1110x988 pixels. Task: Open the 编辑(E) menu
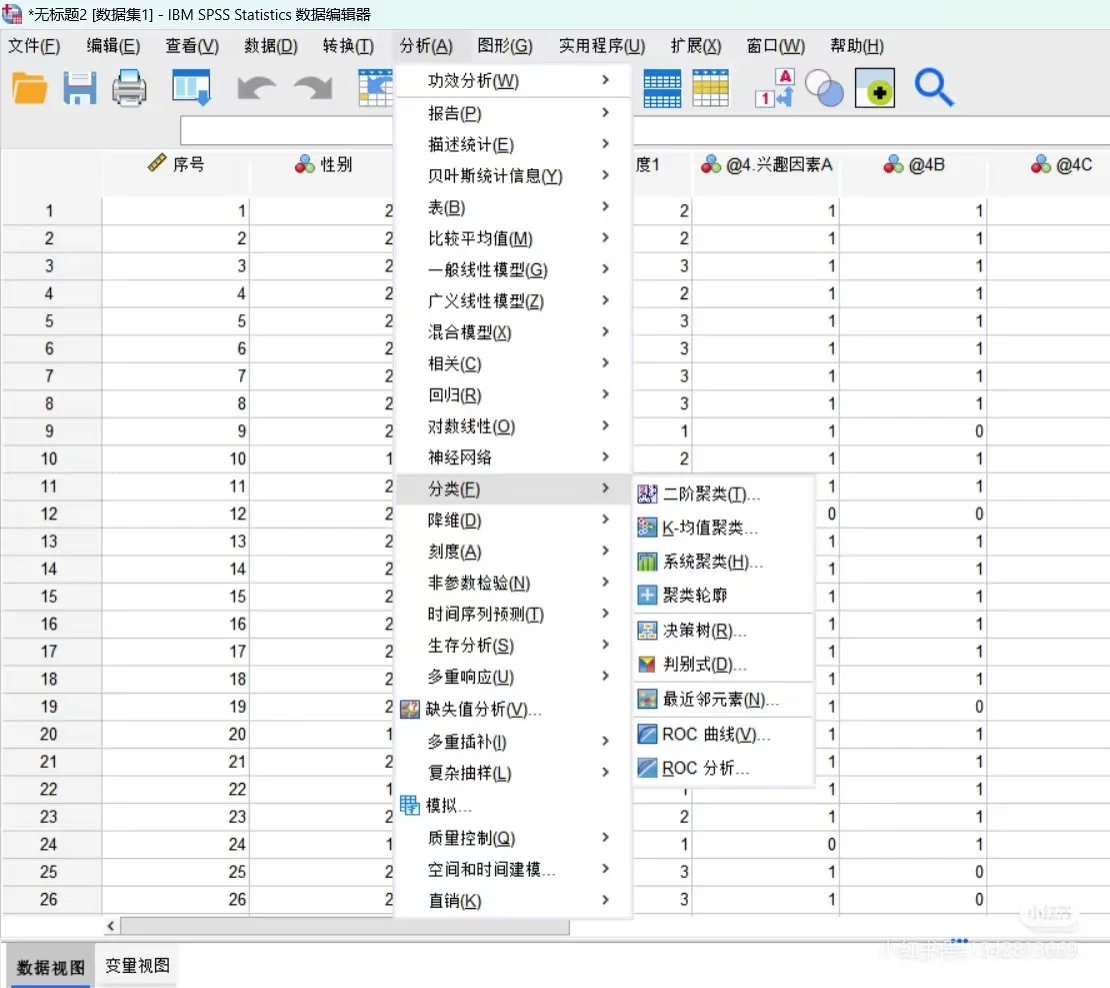click(x=113, y=46)
